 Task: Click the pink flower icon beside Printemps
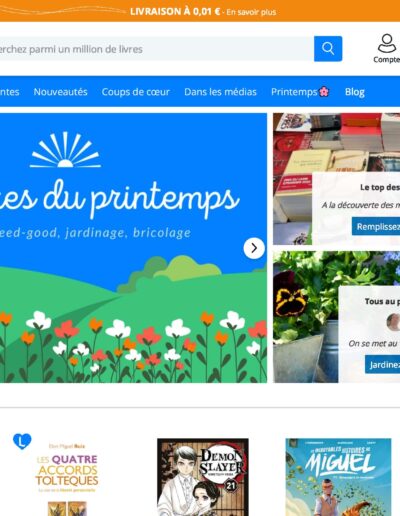click(324, 92)
